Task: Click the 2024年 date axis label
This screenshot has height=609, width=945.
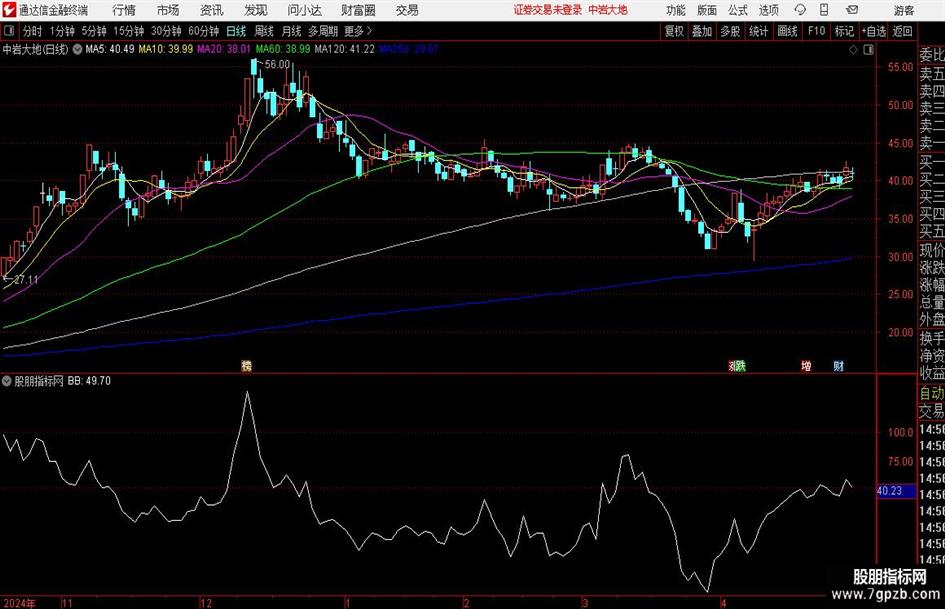Action: (x=19, y=604)
